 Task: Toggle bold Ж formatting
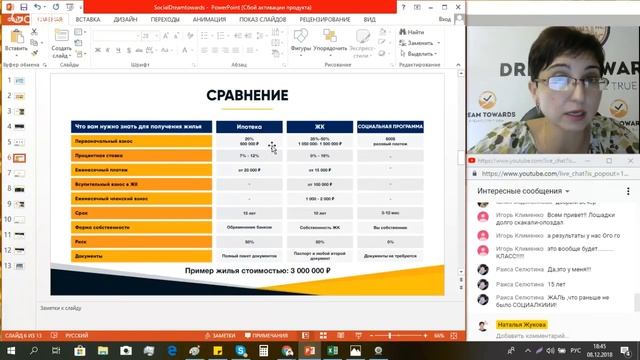point(98,50)
